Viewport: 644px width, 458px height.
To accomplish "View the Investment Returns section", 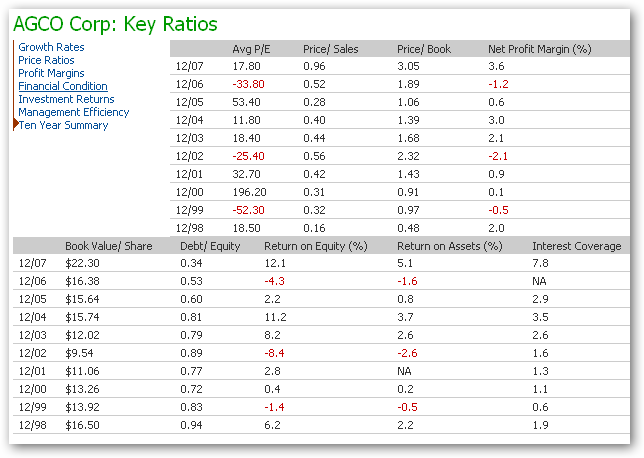I will tap(66, 99).
